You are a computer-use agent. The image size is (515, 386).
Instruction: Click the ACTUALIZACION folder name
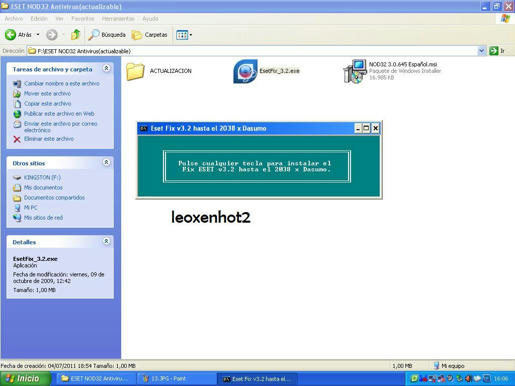click(170, 71)
